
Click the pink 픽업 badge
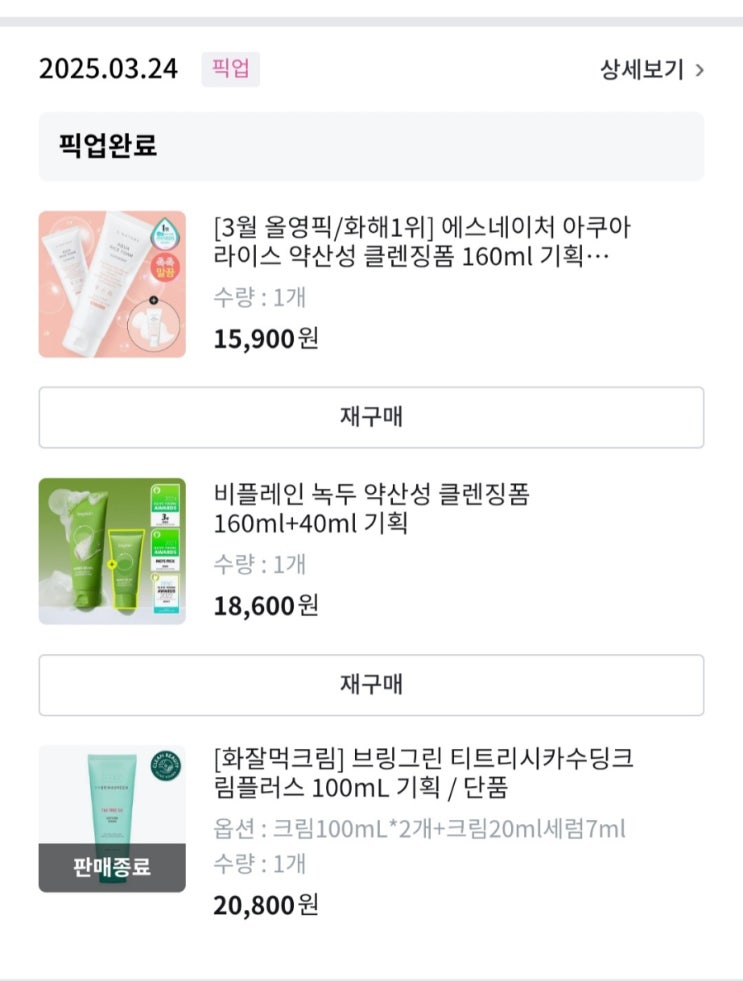coord(230,70)
